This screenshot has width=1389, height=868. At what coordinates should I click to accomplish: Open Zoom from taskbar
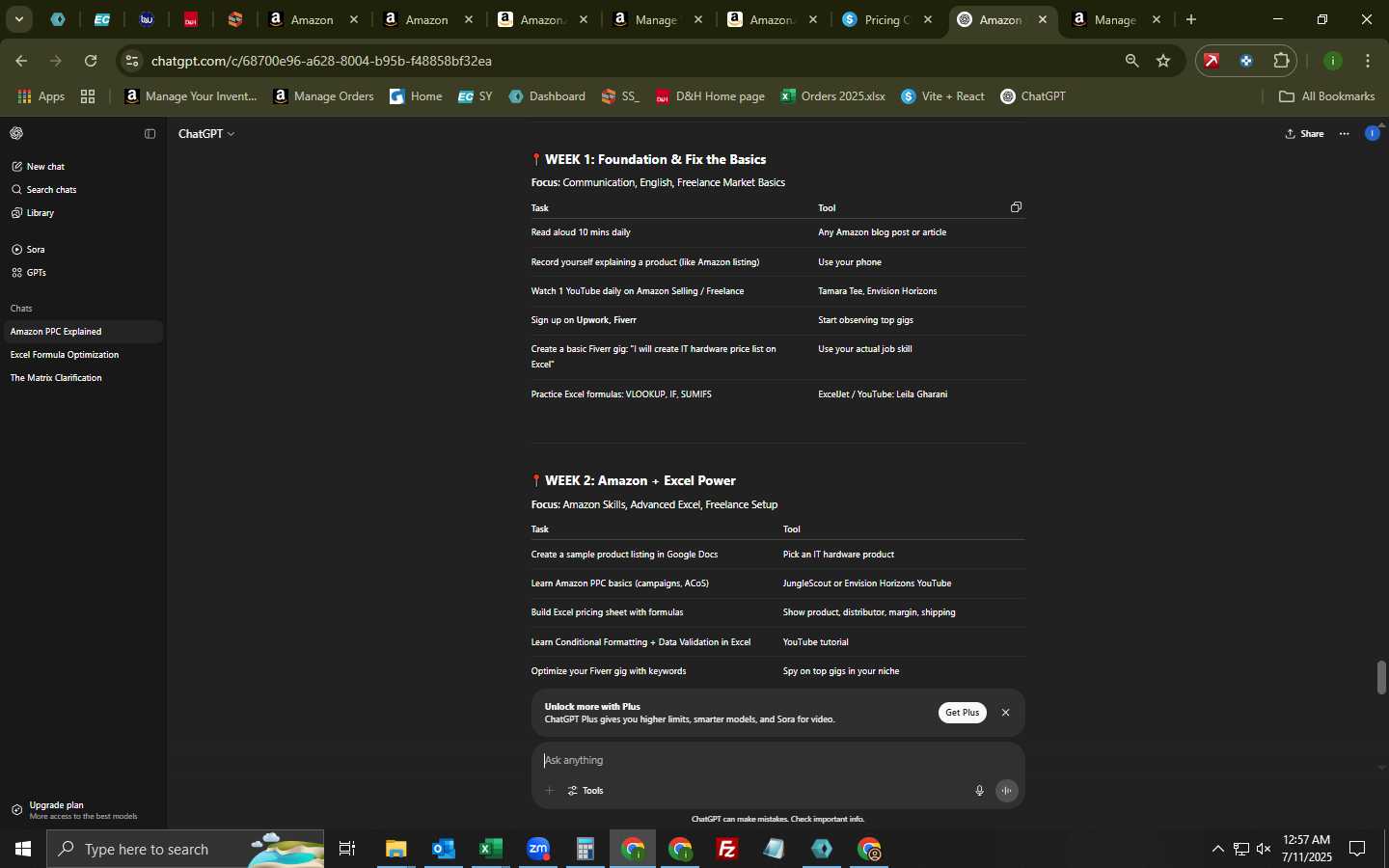(537, 849)
